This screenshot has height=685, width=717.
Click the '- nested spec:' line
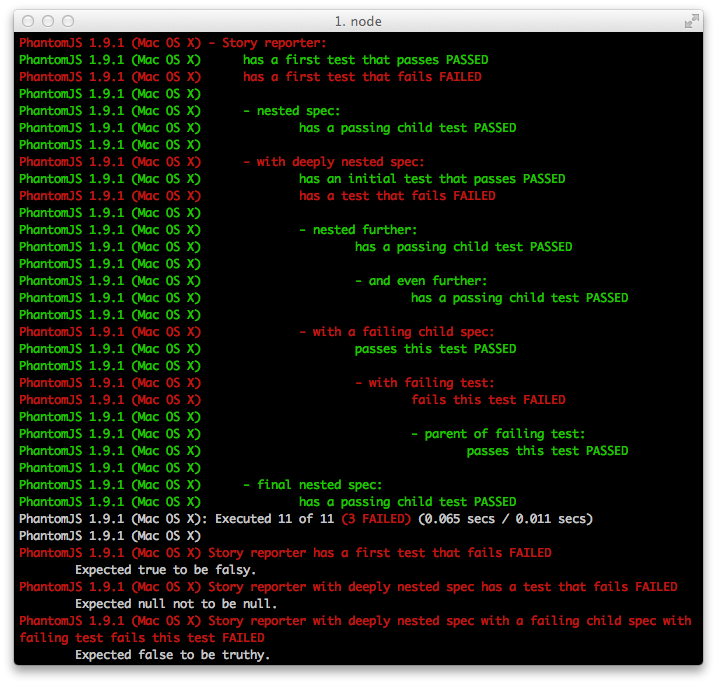coord(291,111)
